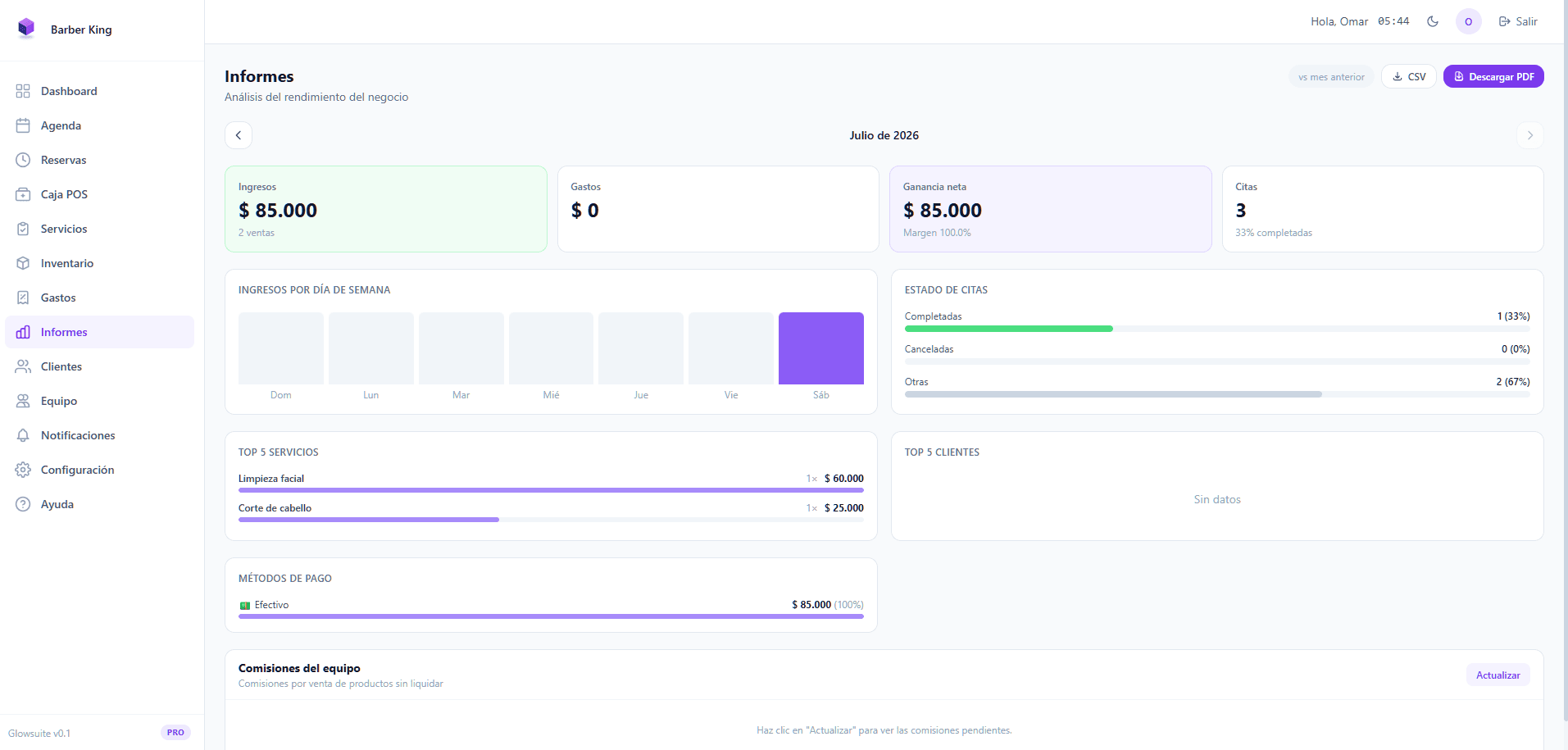
Task: Open the Dashboard menu item
Action: pos(99,91)
